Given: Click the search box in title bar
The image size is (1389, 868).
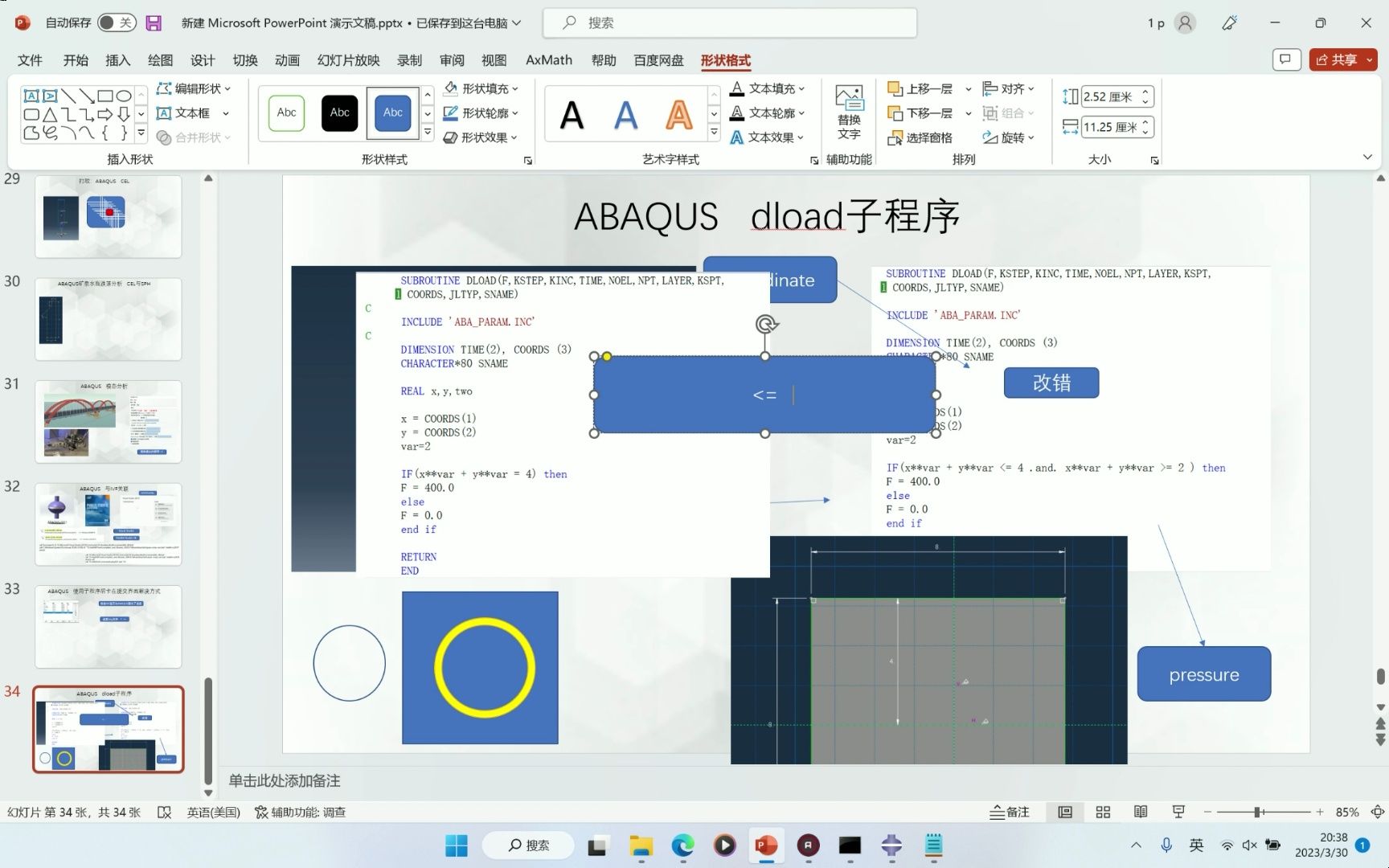Looking at the screenshot, I should (730, 23).
